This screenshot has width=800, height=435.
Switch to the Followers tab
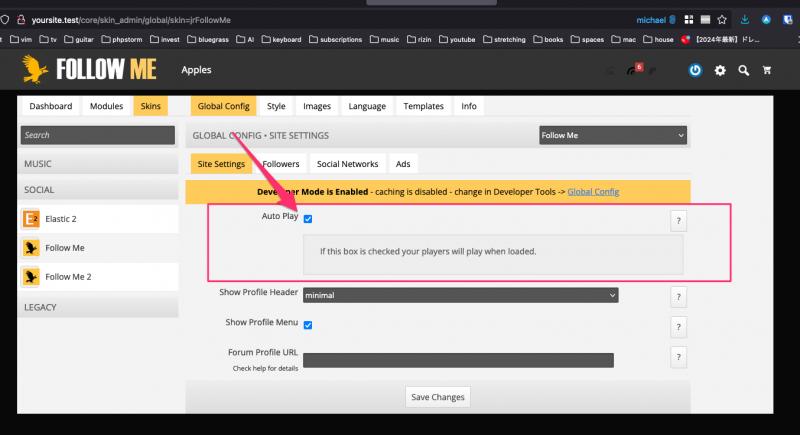pyautogui.click(x=279, y=164)
